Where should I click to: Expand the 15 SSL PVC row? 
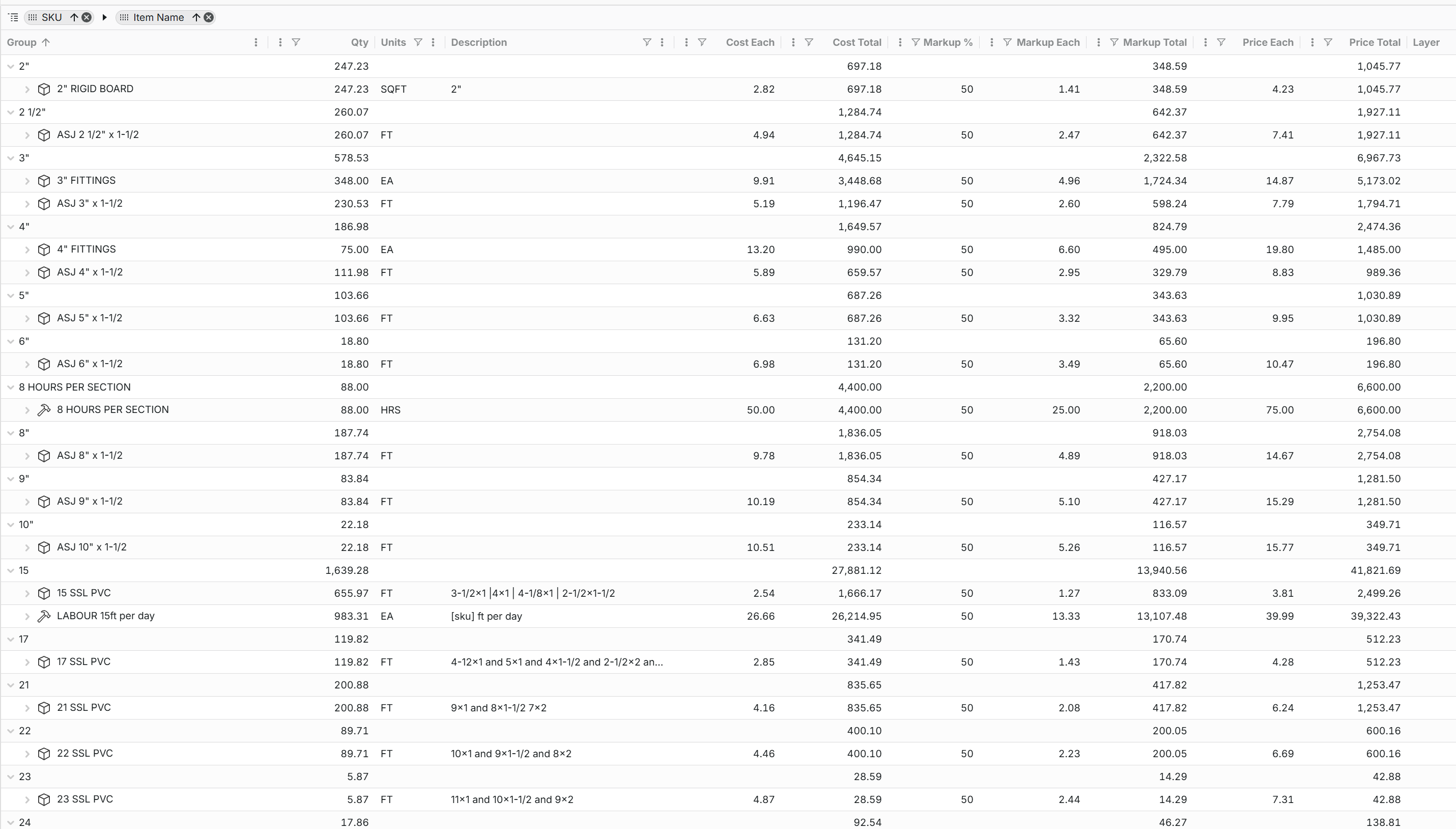coord(27,593)
